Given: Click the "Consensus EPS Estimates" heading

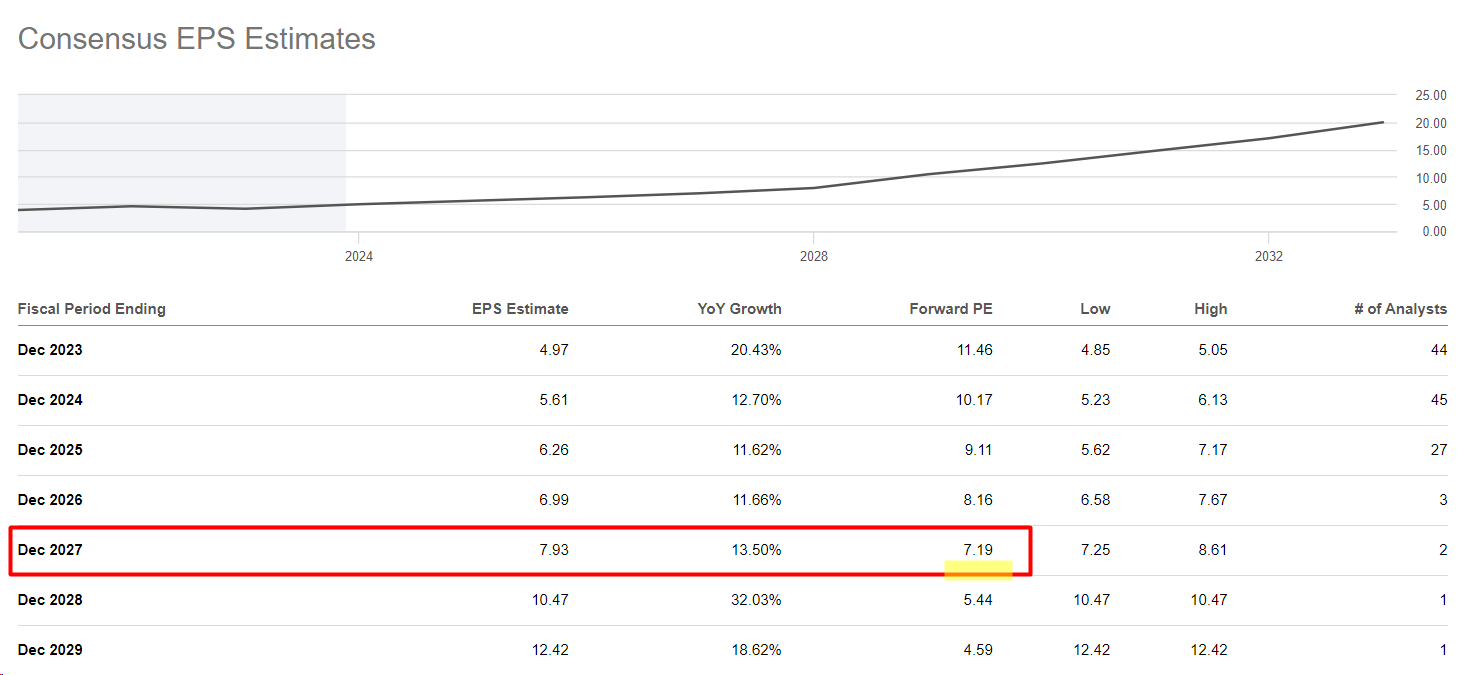Looking at the screenshot, I should tap(197, 39).
